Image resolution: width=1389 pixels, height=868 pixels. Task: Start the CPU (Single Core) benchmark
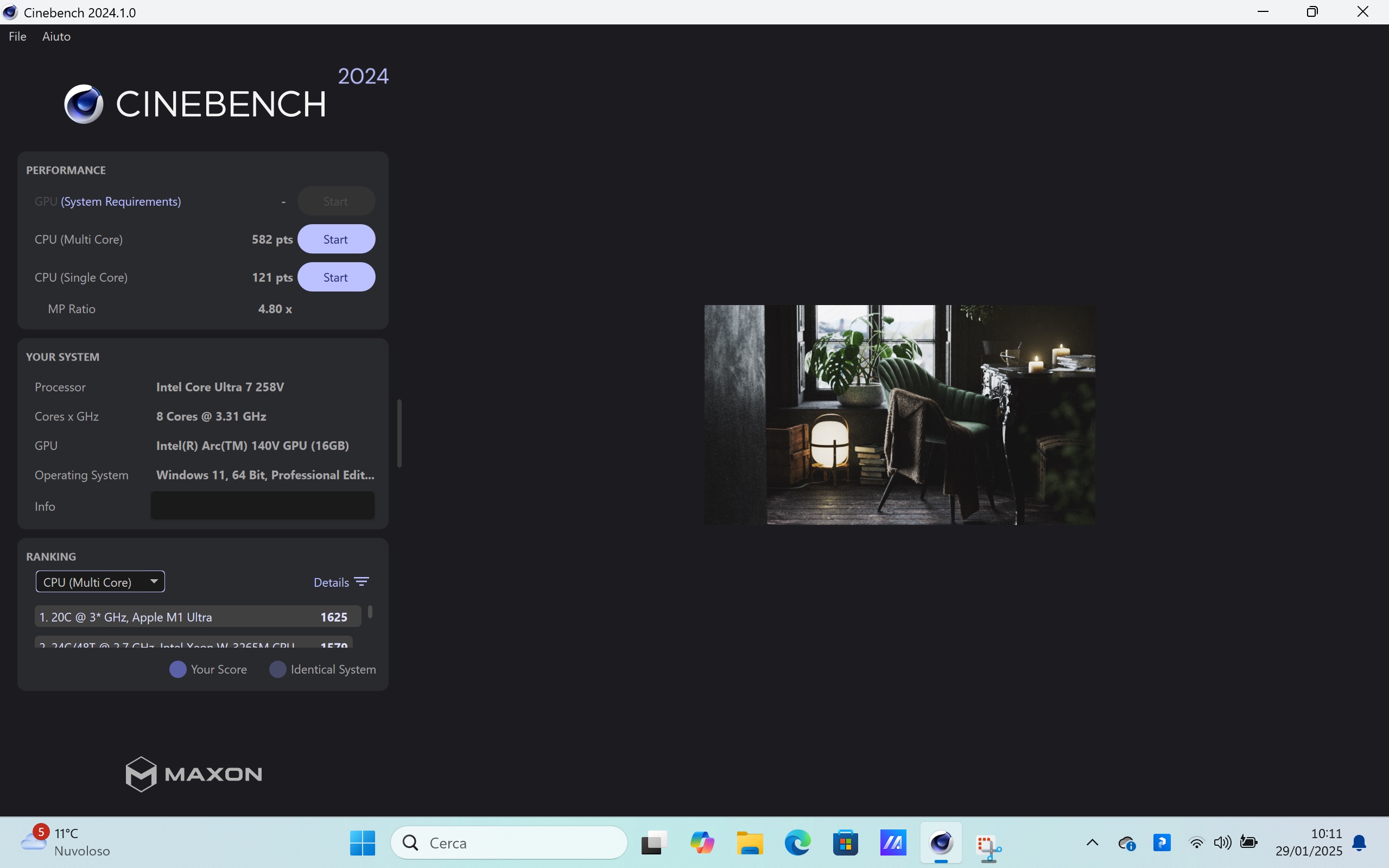click(x=336, y=277)
